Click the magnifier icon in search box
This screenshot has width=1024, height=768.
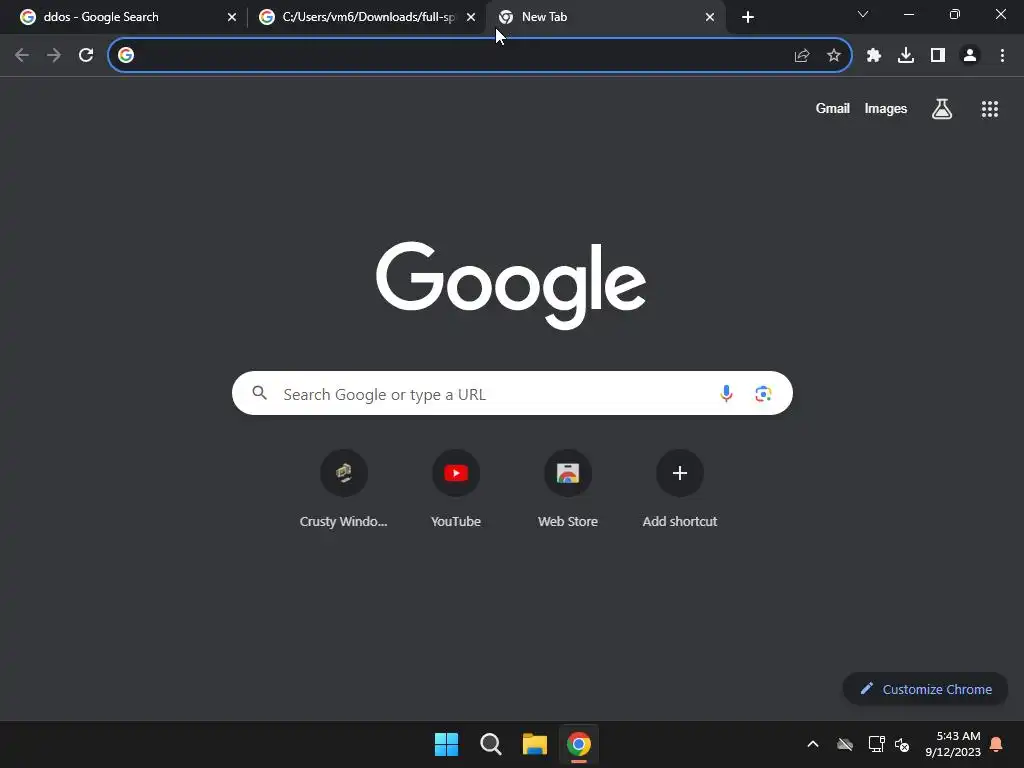(260, 393)
